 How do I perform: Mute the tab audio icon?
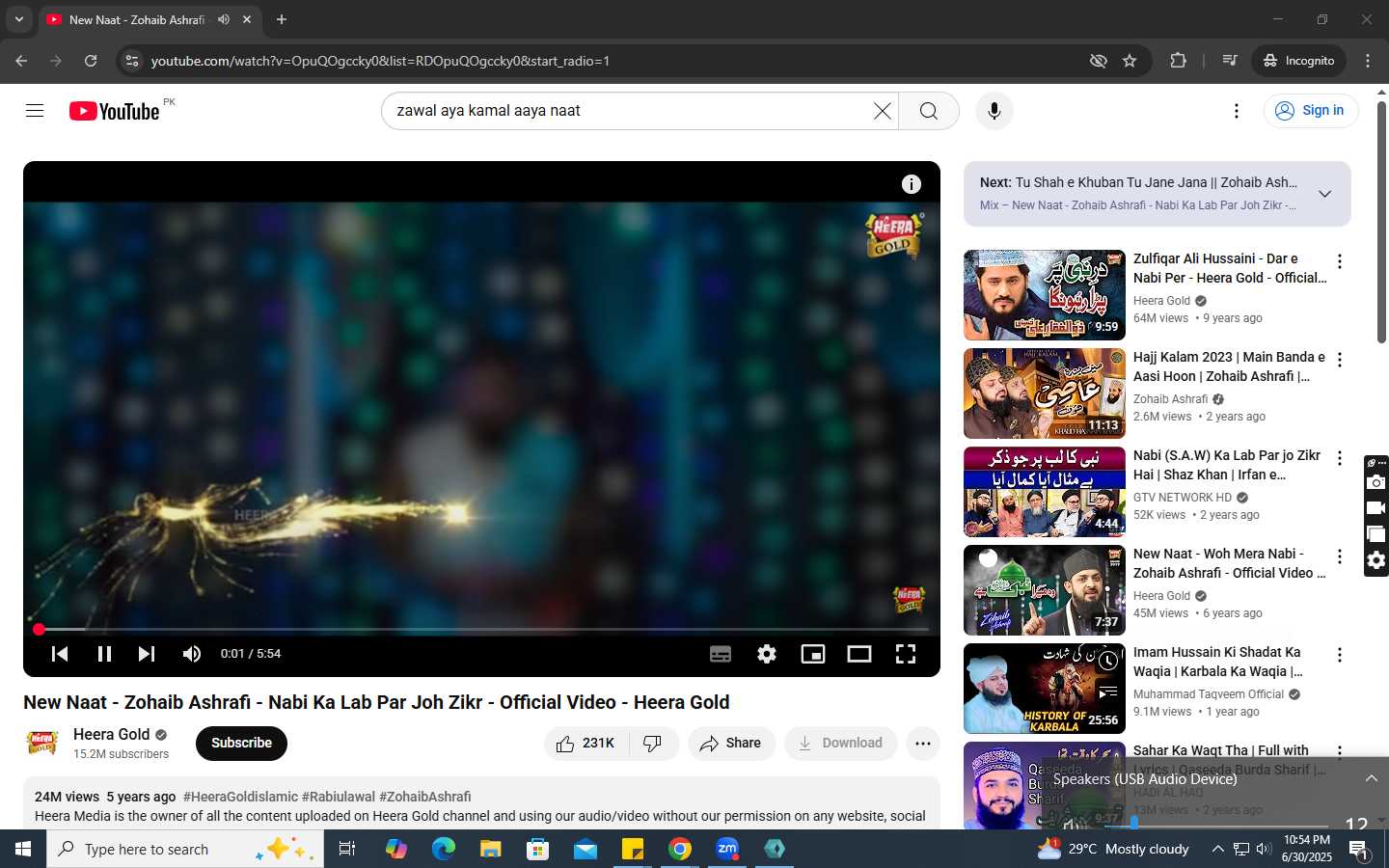224,19
